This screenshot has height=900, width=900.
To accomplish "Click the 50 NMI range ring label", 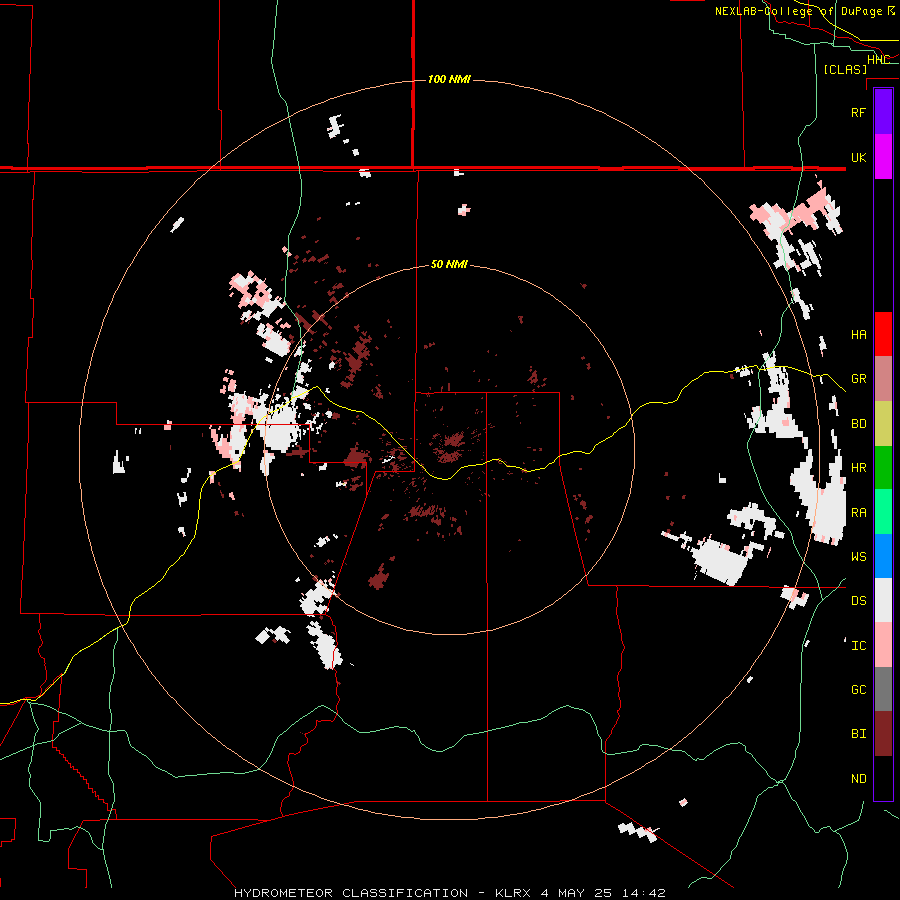I will 449,264.
